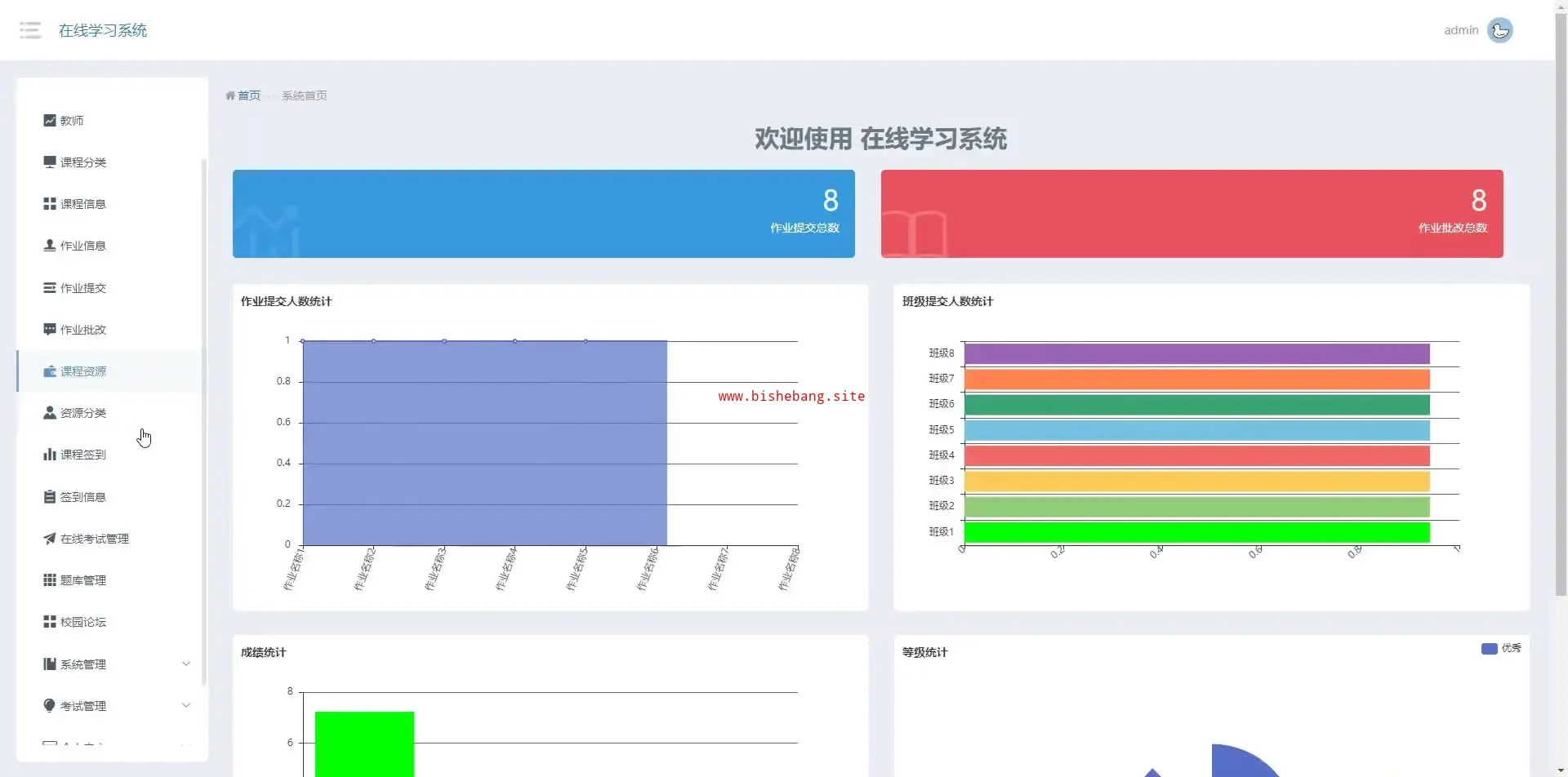Image resolution: width=1568 pixels, height=777 pixels.
Task: Expand the 考试管理 submenu chevron
Action: pos(186,705)
